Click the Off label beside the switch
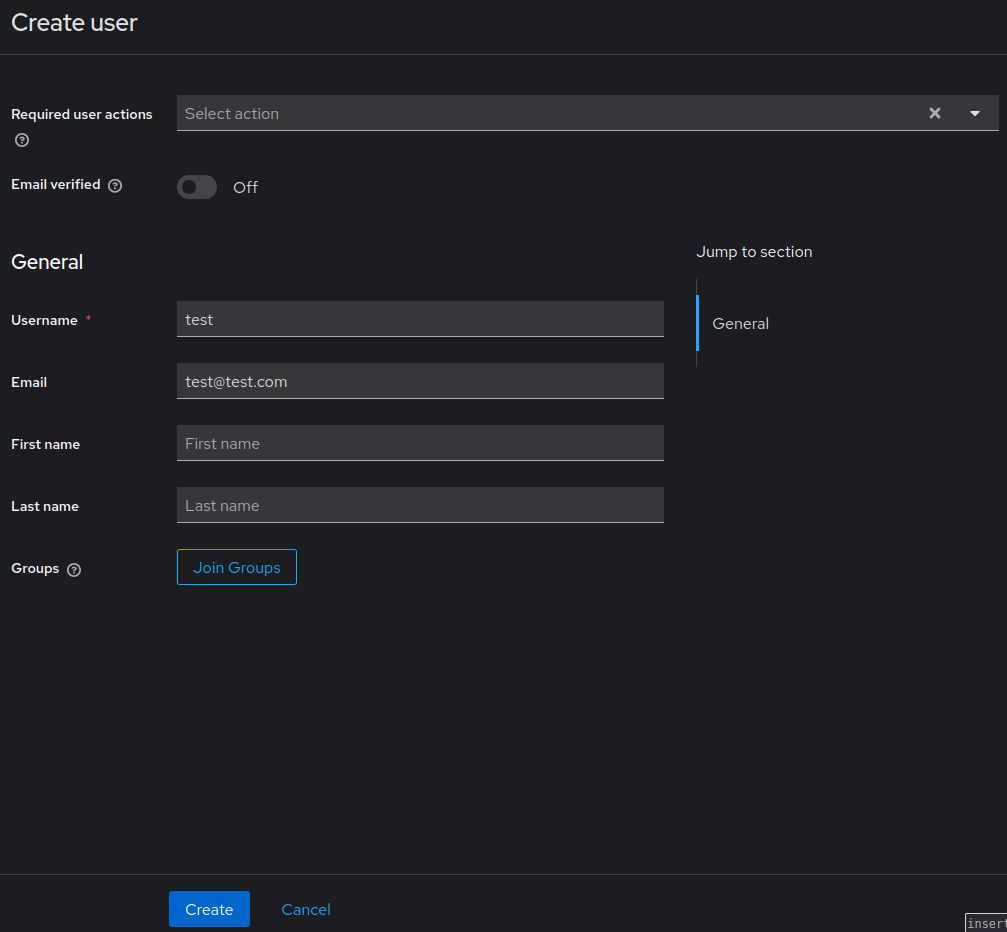The width and height of the screenshot is (1007, 932). 245,188
